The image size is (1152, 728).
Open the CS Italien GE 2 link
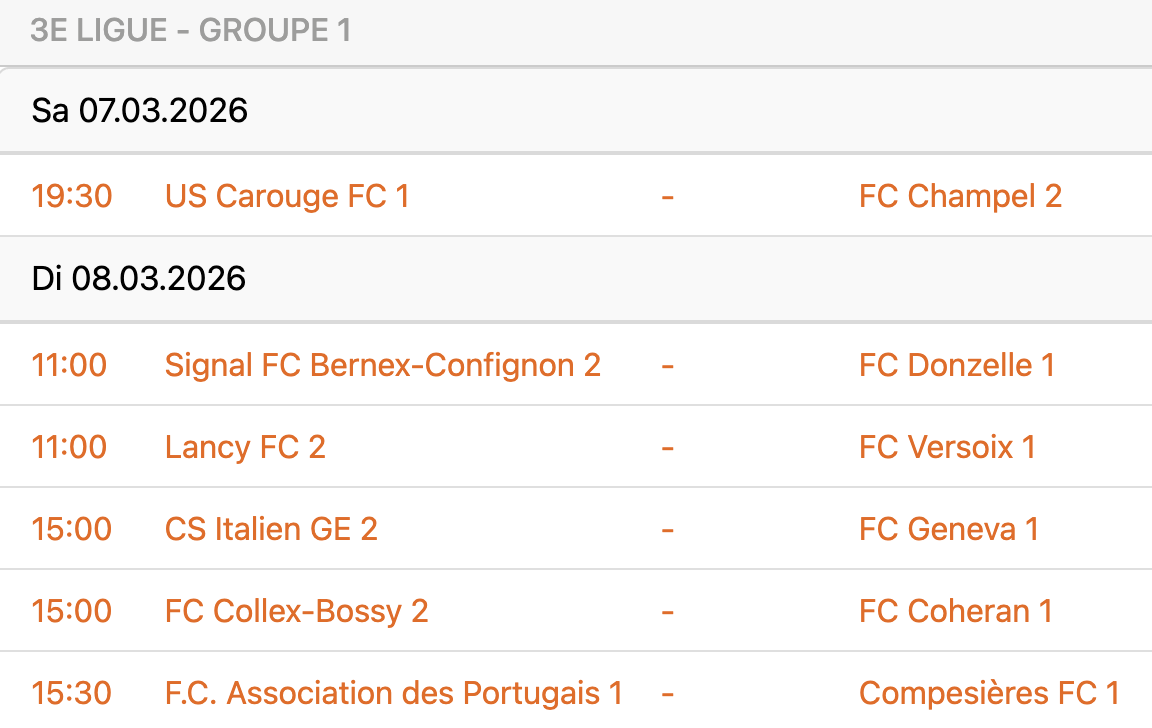tap(271, 529)
